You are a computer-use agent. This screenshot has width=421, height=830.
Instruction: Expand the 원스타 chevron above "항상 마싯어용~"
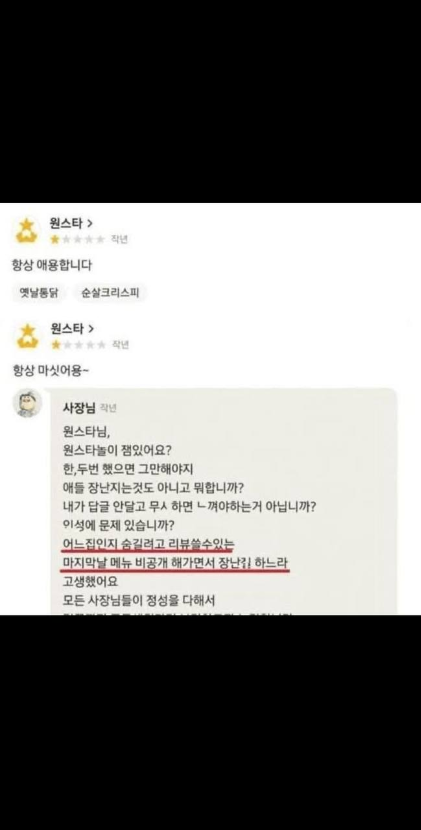(x=91, y=329)
